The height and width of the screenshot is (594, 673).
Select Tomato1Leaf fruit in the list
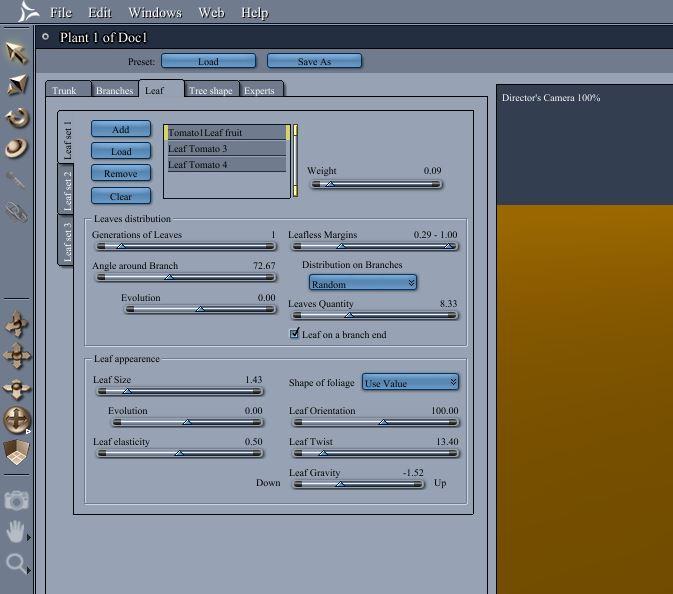(227, 132)
